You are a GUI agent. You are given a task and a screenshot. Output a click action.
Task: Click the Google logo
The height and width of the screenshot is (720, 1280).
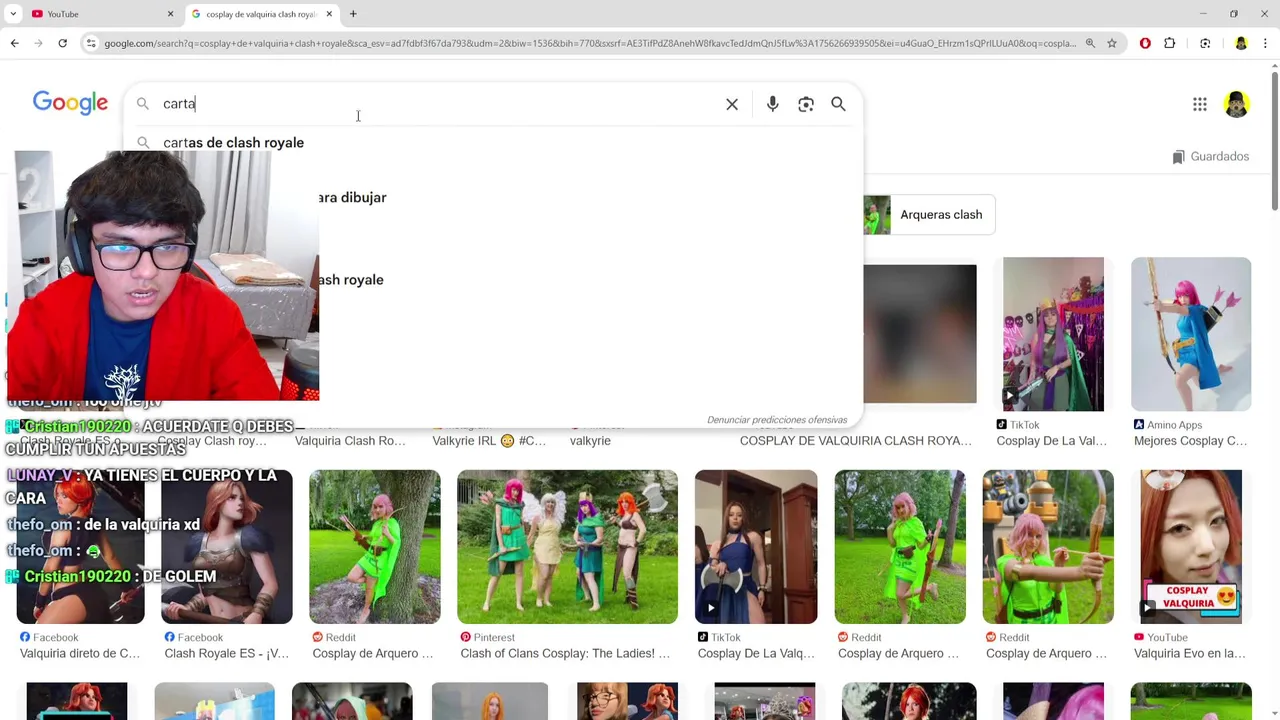[x=70, y=103]
